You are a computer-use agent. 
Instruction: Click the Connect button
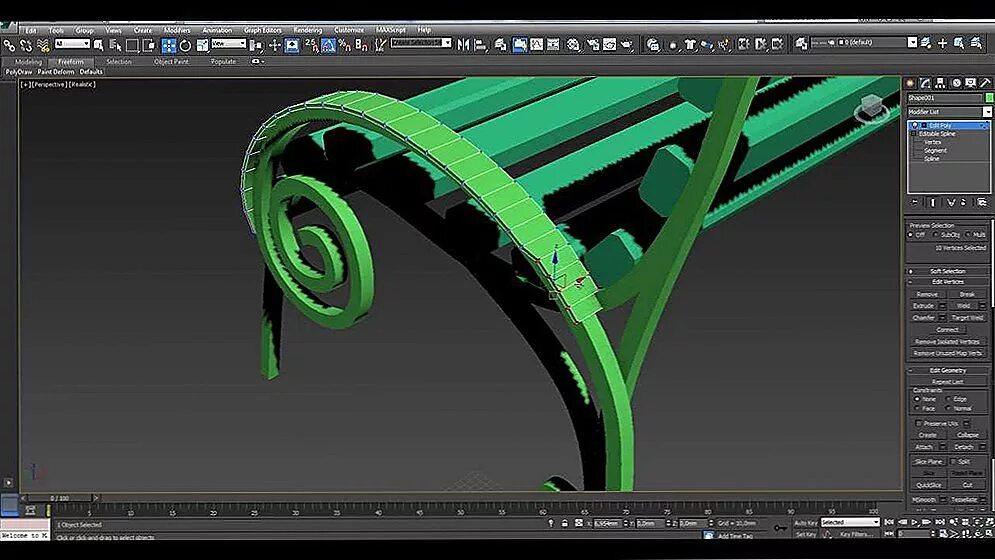tap(947, 330)
